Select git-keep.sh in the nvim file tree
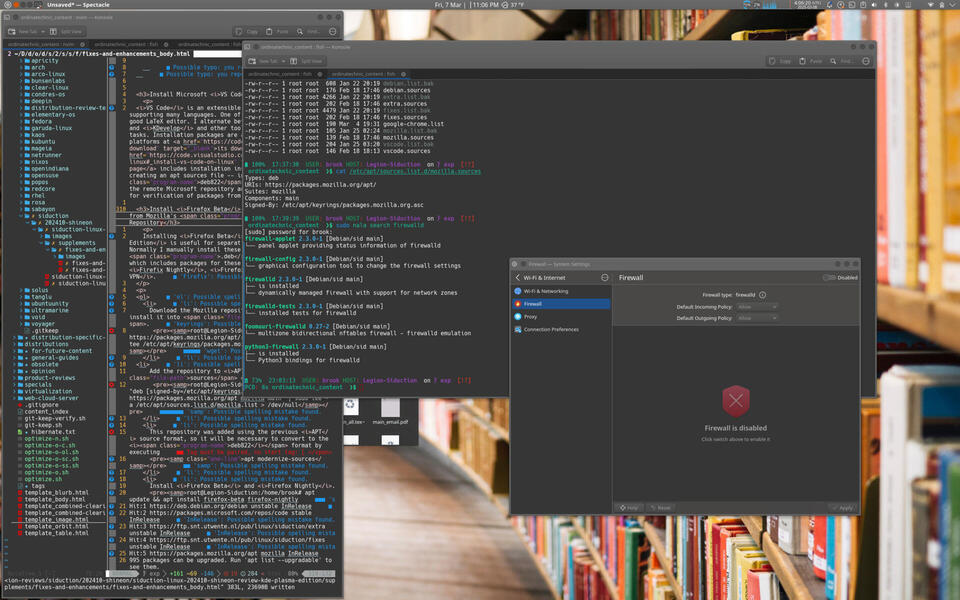 click(x=42, y=425)
